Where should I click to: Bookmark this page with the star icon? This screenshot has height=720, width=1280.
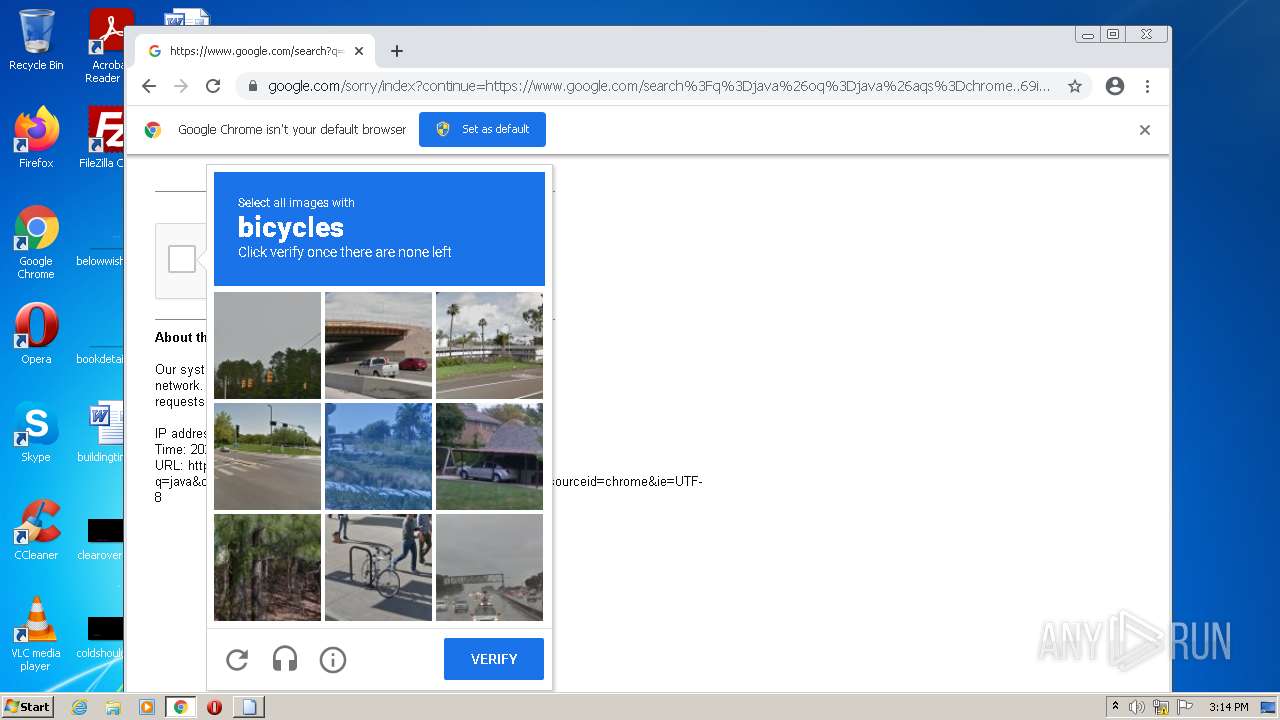point(1075,86)
